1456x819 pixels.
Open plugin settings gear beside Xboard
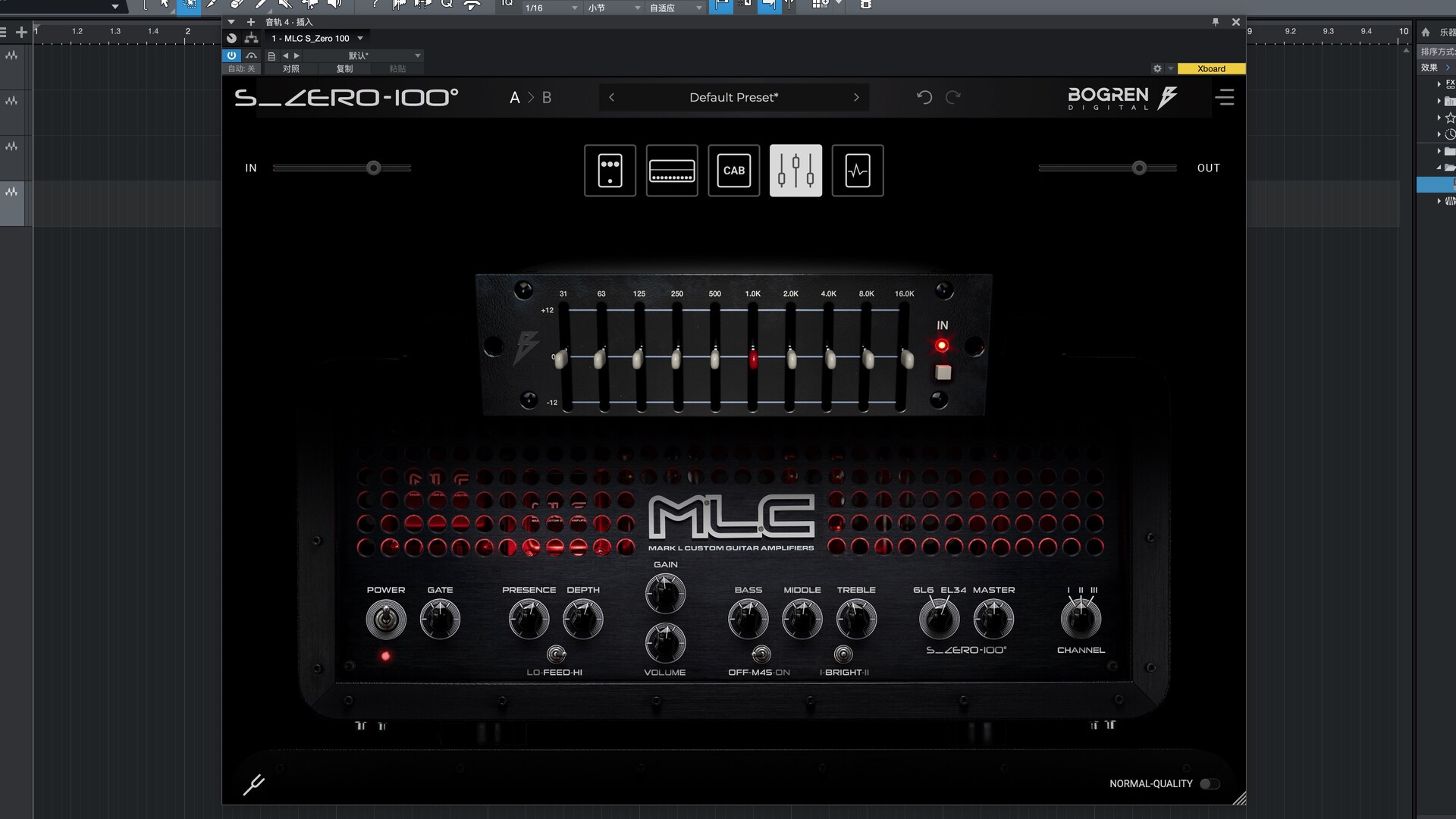1157,68
